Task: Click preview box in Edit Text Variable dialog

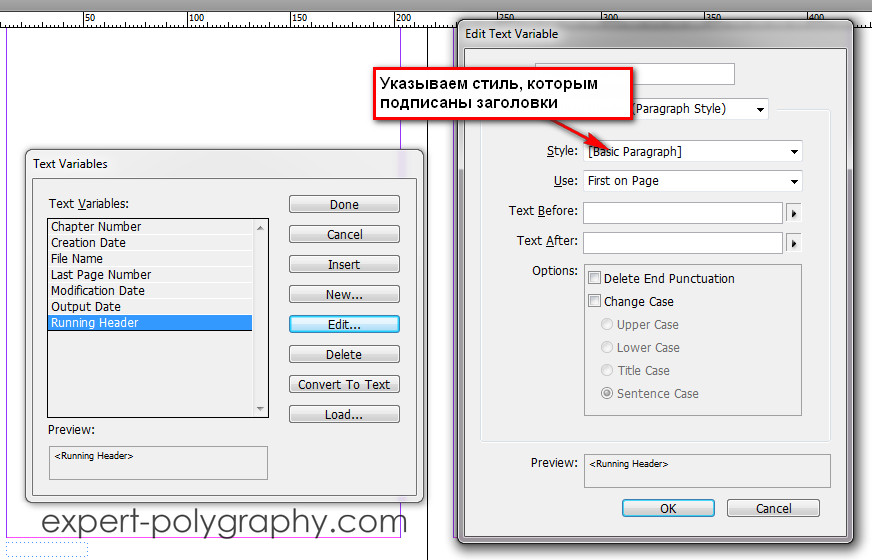Action: (x=707, y=470)
